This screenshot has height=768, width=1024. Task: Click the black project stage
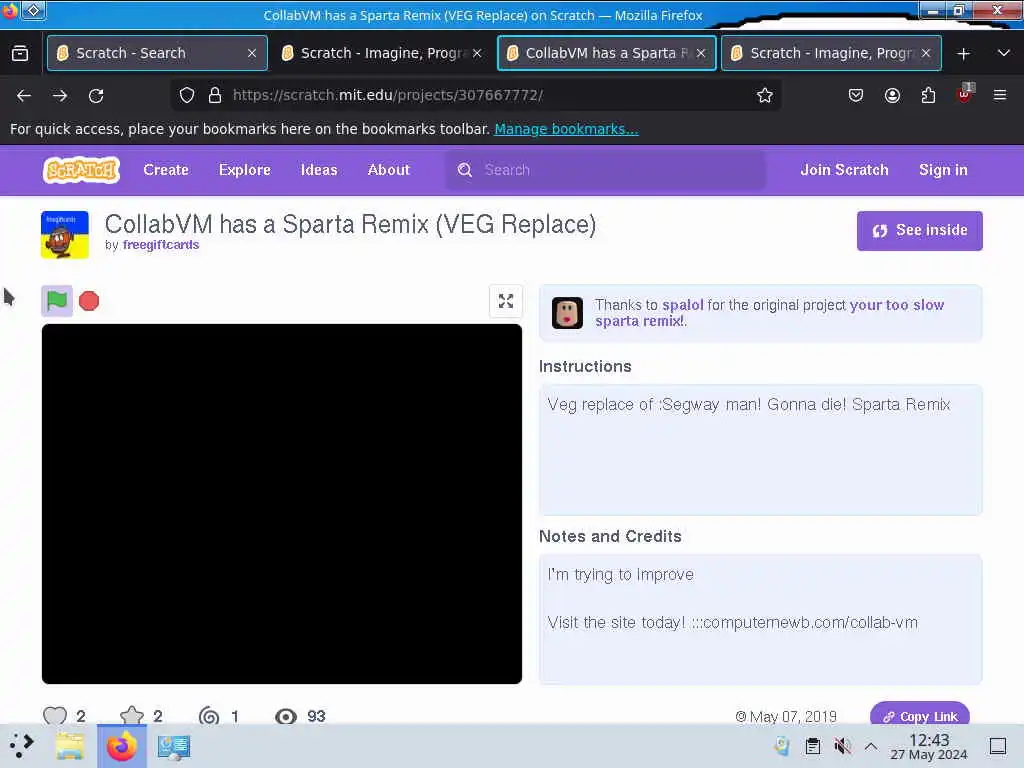281,504
